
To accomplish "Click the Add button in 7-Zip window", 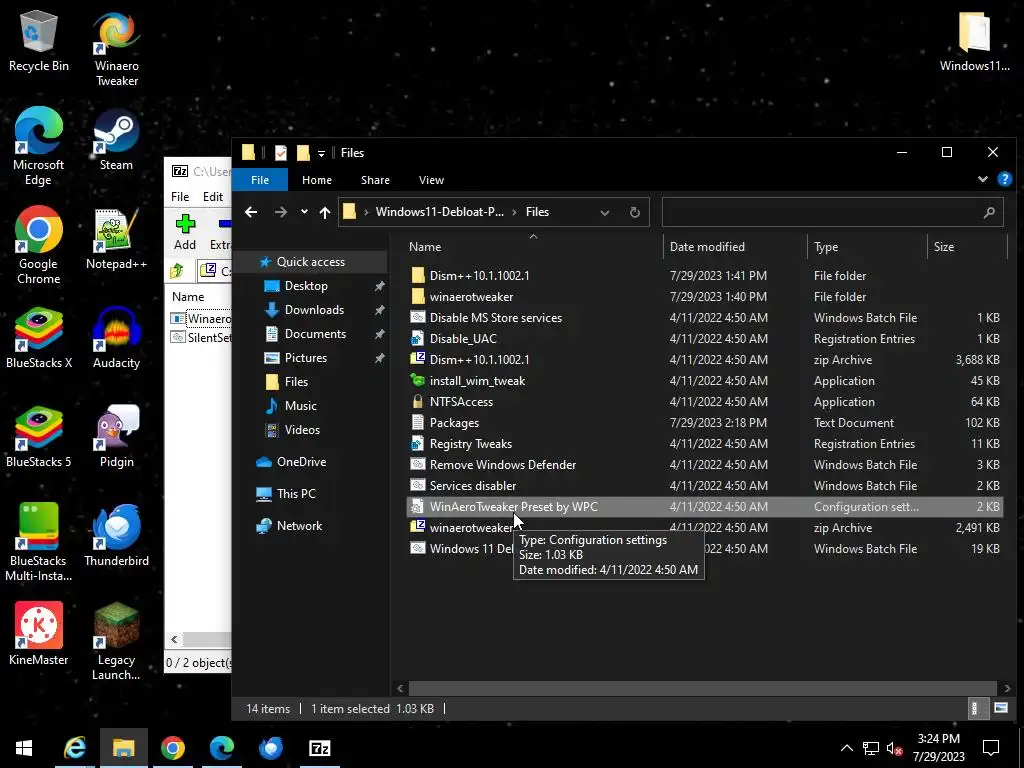I will coord(185,232).
